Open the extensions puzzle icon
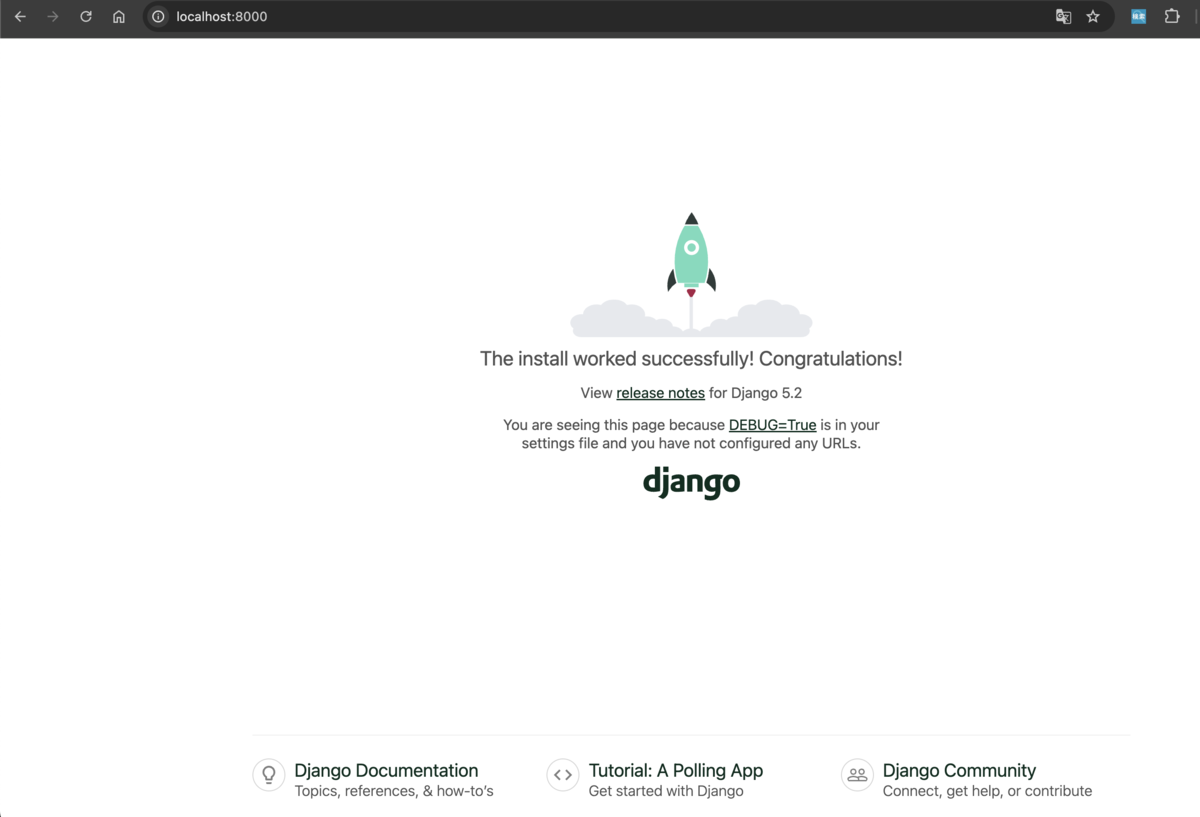 tap(1172, 17)
